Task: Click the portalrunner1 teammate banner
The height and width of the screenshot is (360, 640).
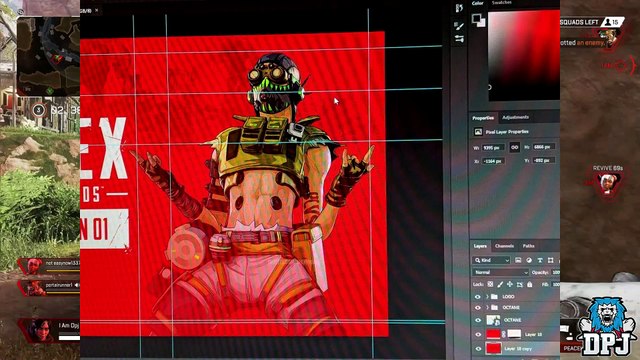Action: coord(49,287)
